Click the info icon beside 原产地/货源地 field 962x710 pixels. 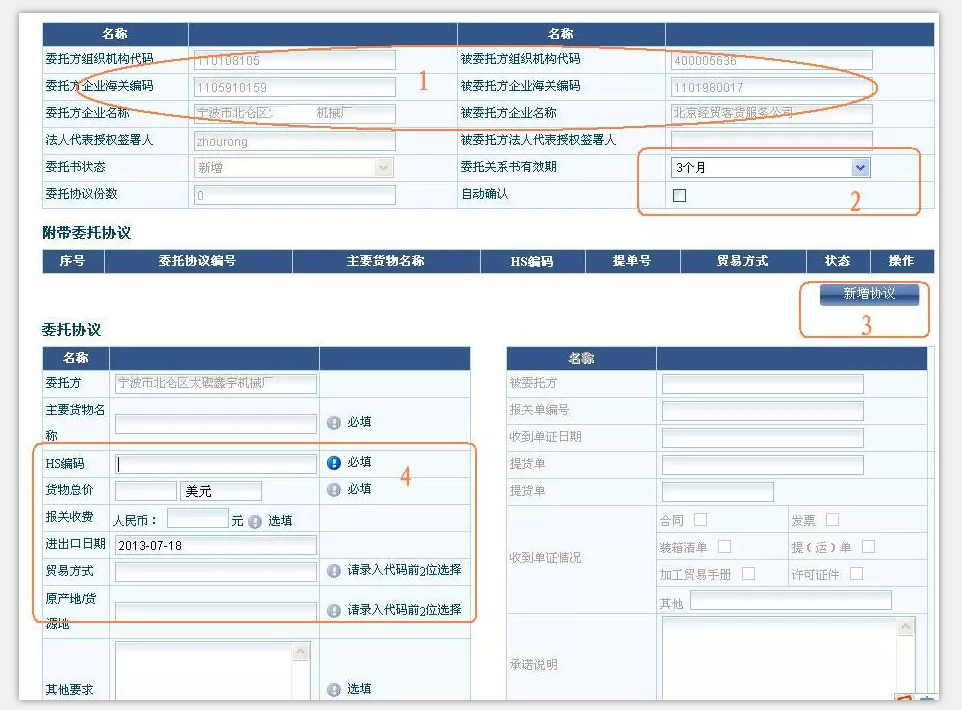(x=334, y=611)
